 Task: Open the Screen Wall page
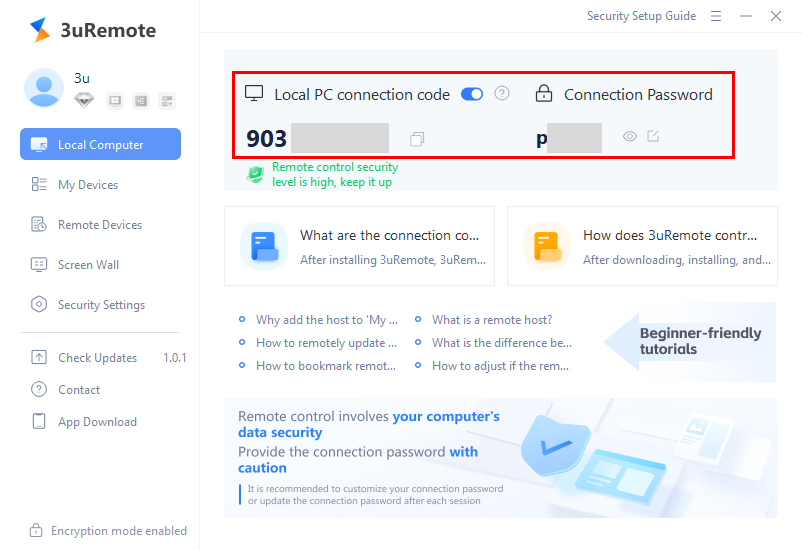pos(88,265)
